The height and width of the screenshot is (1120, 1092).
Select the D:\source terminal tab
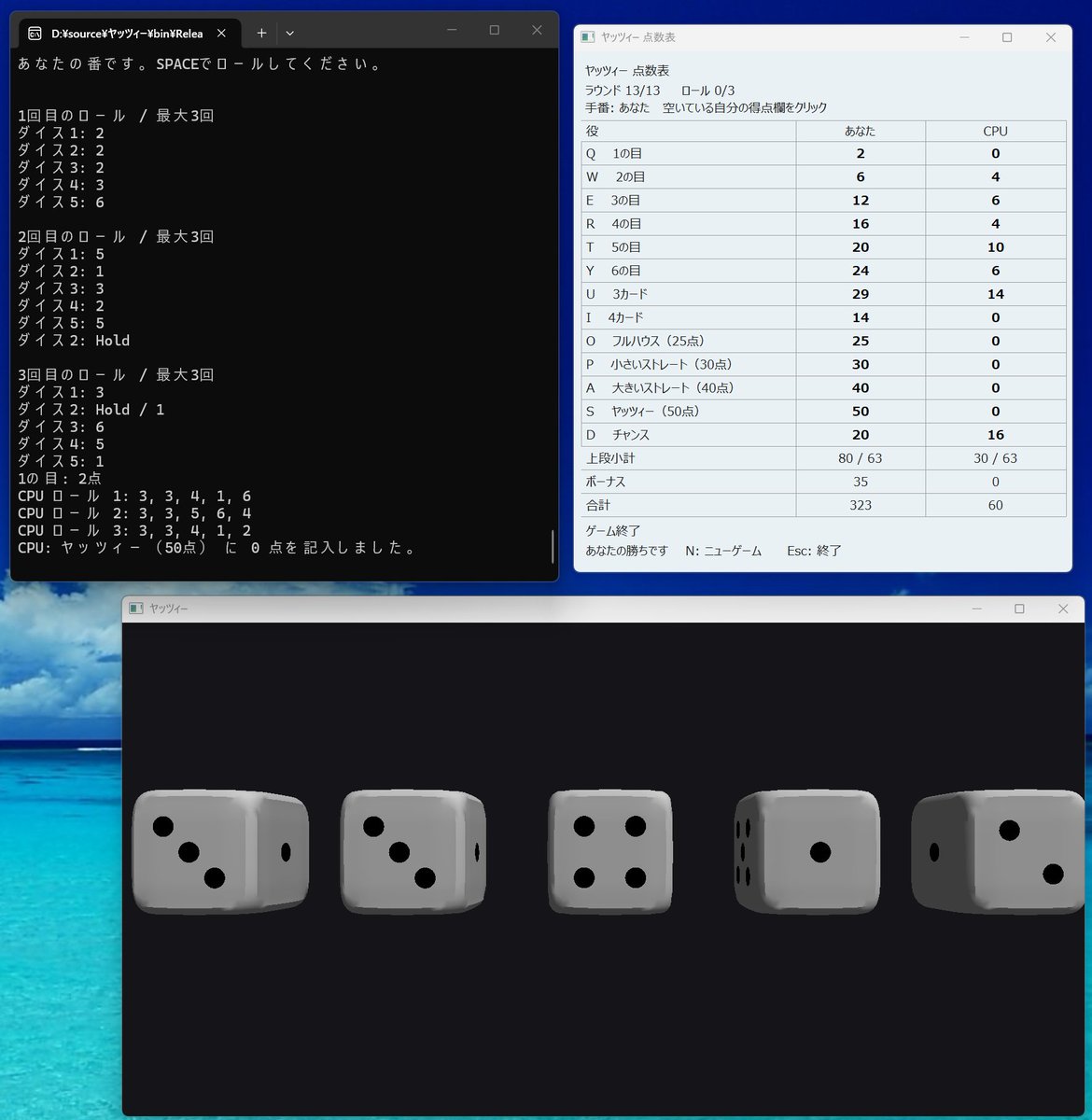point(128,33)
